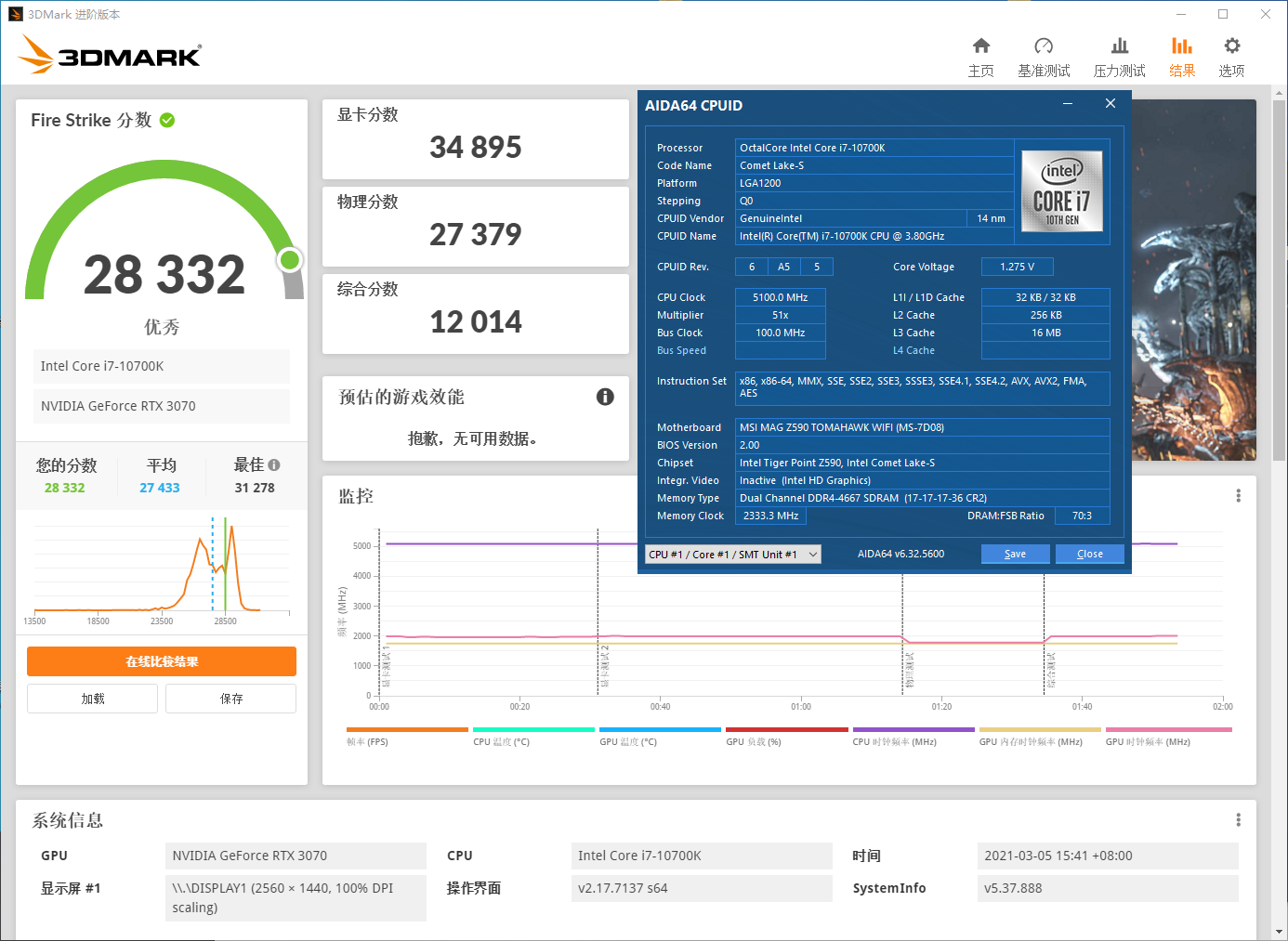Minimize the AIDA64 CPUID window

point(1068,104)
